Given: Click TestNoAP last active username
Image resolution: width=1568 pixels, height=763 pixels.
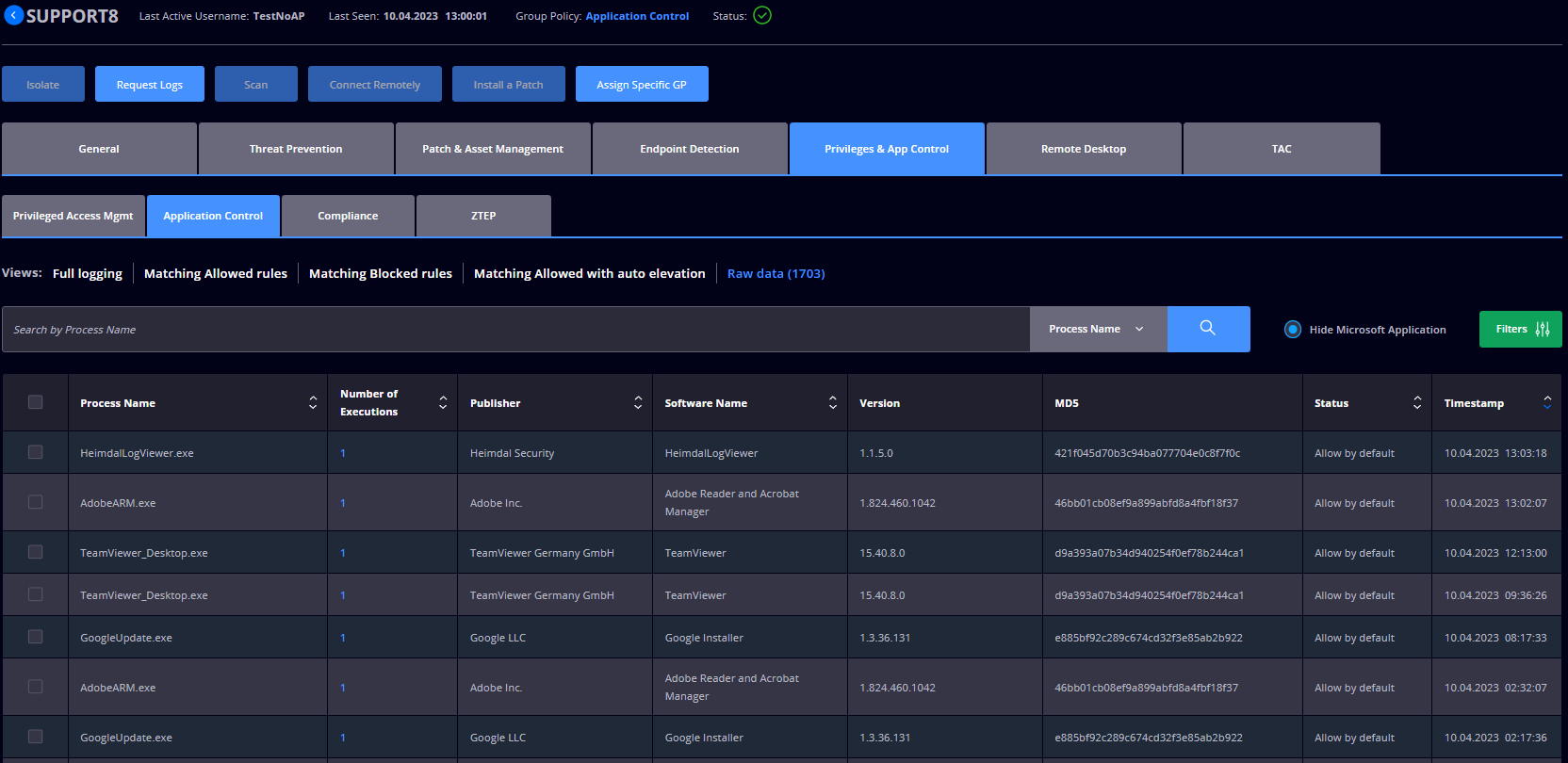Looking at the screenshot, I should click(279, 16).
